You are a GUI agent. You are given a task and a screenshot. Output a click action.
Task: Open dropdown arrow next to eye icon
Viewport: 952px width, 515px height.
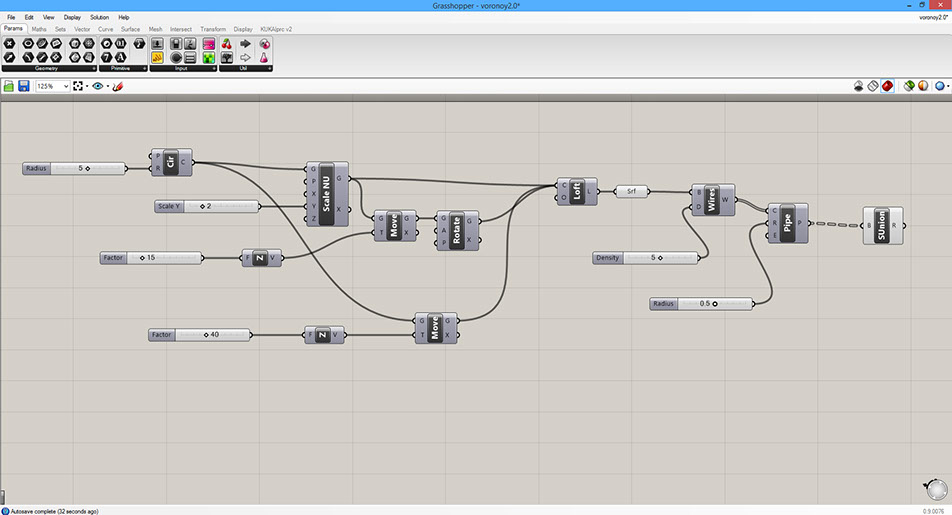pyautogui.click(x=107, y=86)
